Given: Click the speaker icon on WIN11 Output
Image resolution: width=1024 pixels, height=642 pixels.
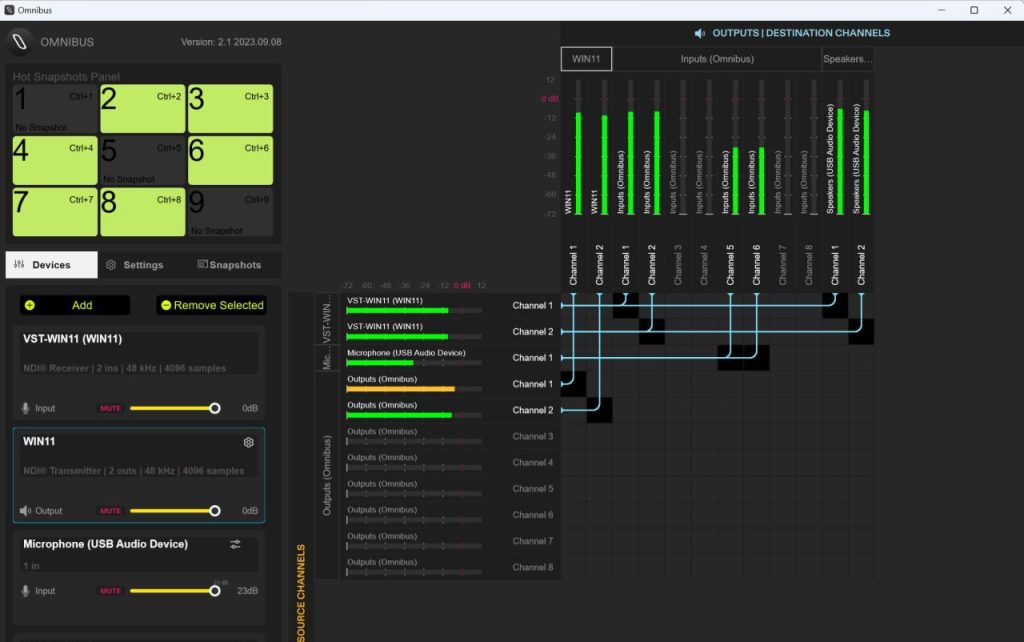Looking at the screenshot, I should [x=25, y=511].
